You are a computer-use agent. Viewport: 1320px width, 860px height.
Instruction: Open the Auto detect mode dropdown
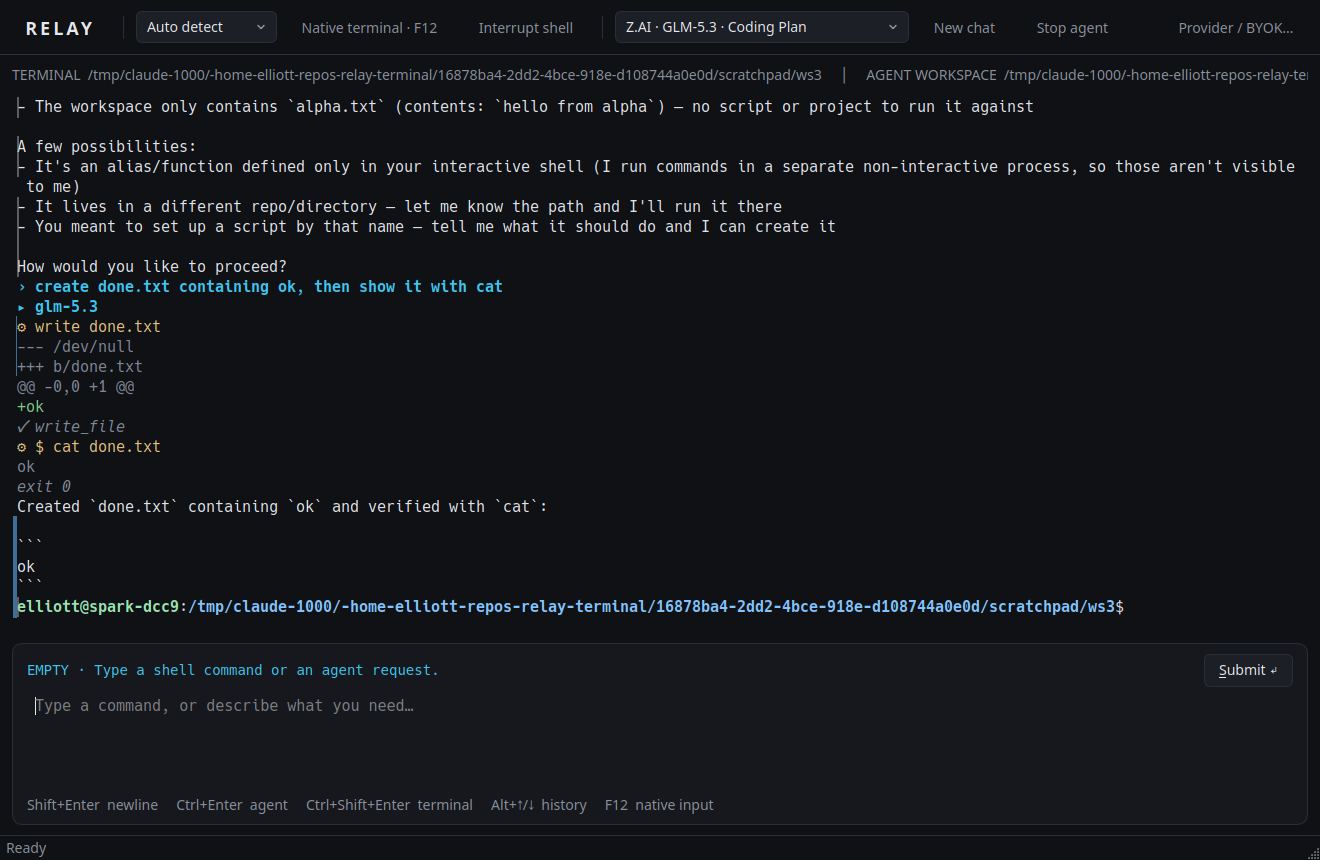coord(206,27)
